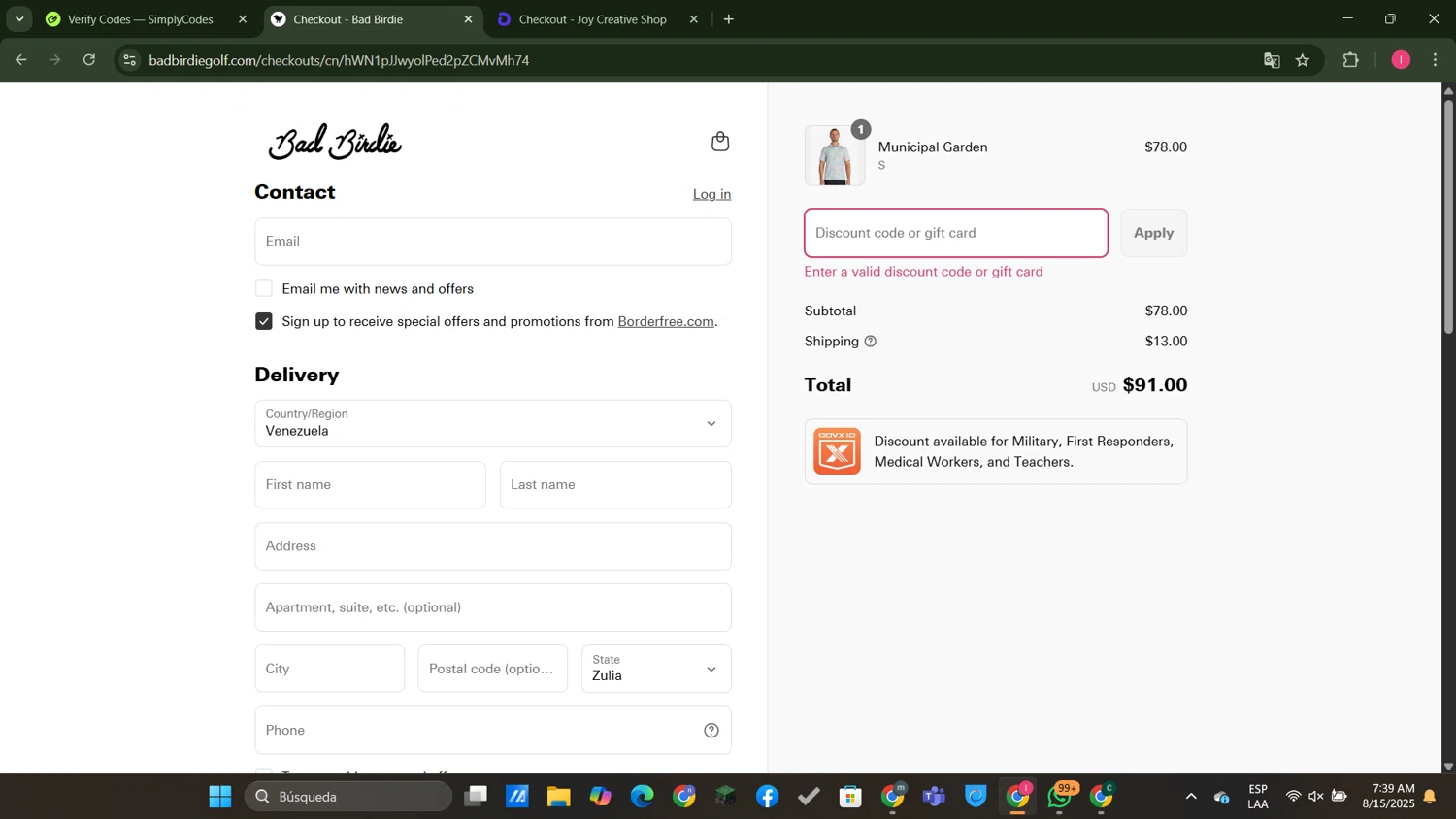Click the Email input field
The width and height of the screenshot is (1456, 819).
pyautogui.click(x=493, y=242)
